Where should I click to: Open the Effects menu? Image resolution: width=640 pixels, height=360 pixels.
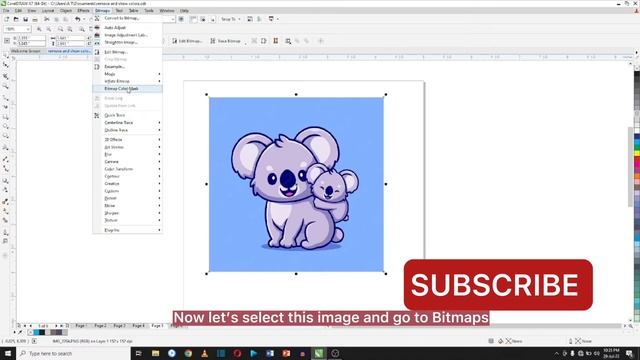click(83, 11)
